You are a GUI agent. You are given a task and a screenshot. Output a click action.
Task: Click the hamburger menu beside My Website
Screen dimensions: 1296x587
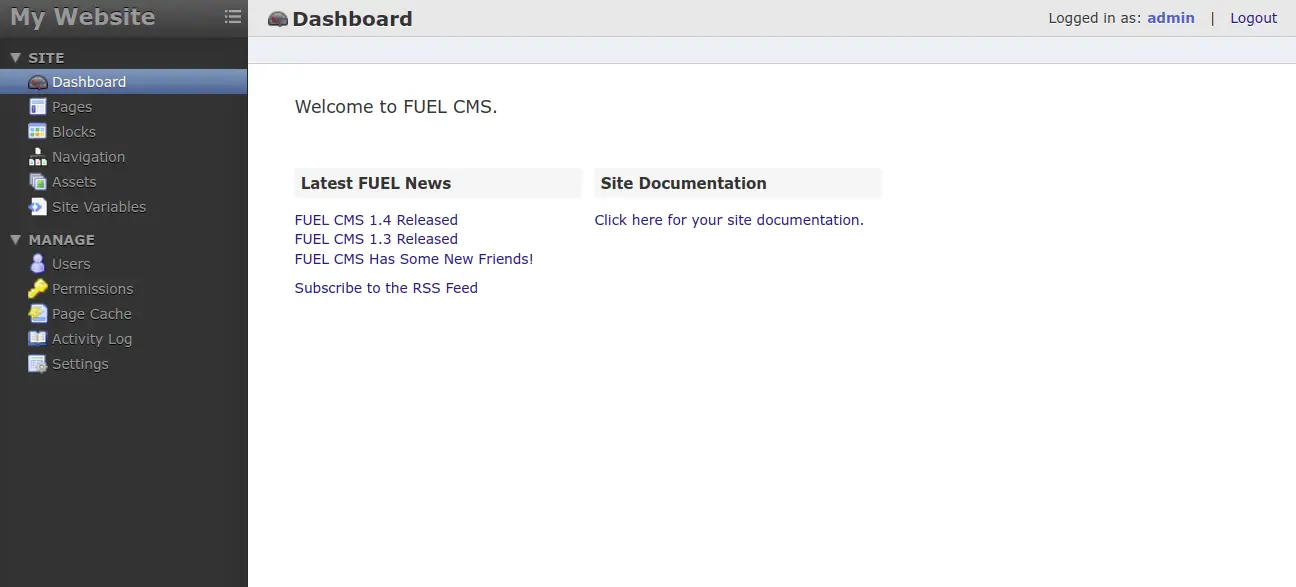233,16
